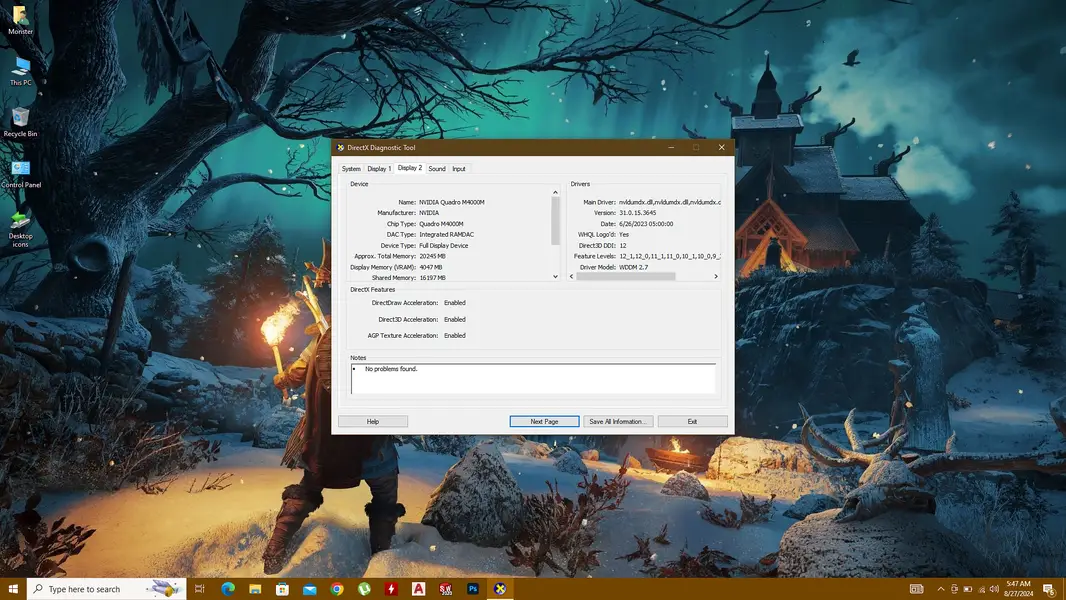Open the clock showing 5:47 AM
The image size is (1066, 600).
[x=1018, y=588]
